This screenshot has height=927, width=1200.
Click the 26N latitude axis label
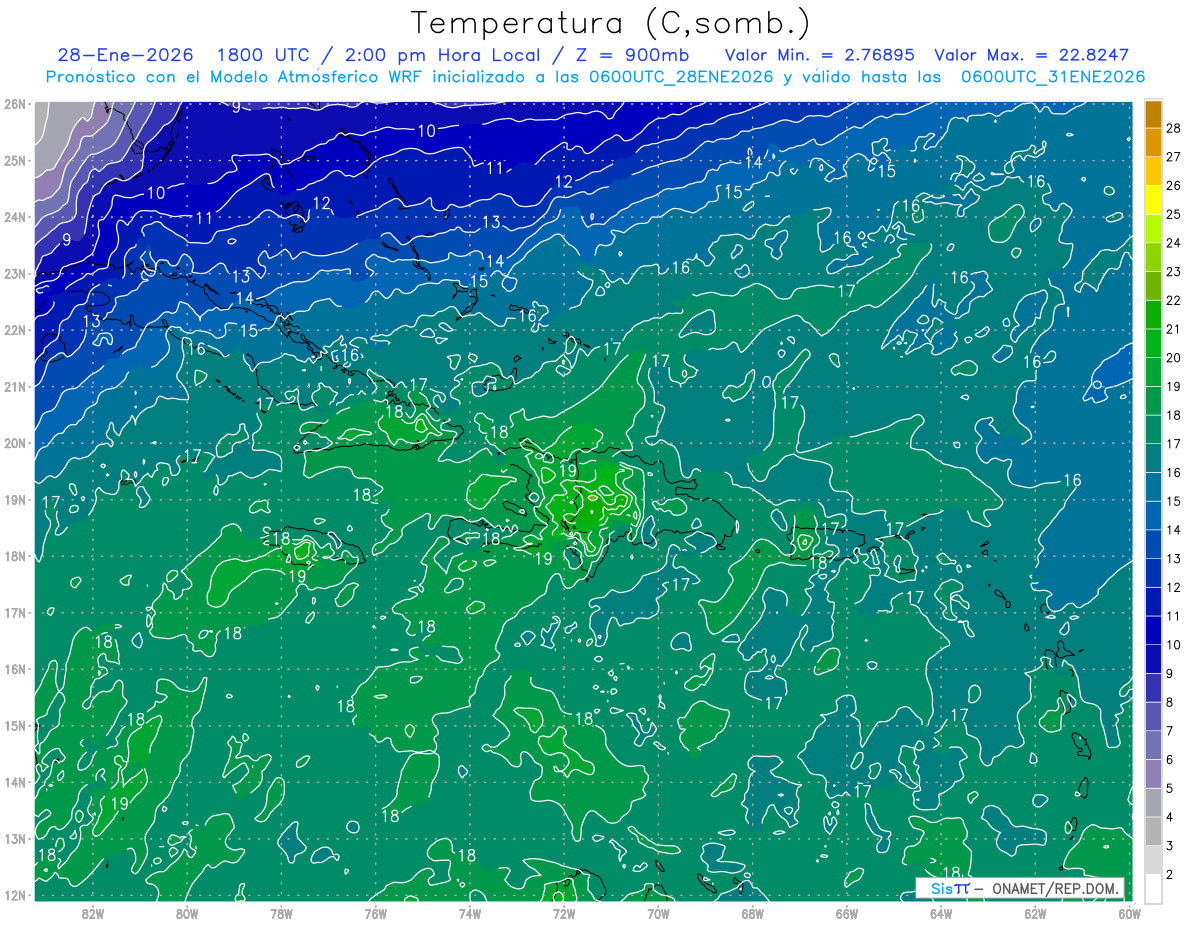click(x=15, y=104)
